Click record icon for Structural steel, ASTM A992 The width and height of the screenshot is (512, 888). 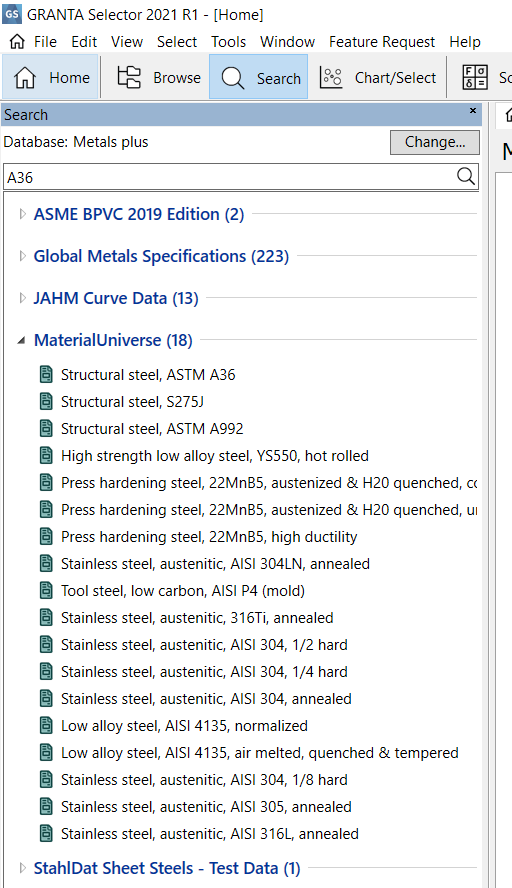pyautogui.click(x=46, y=429)
